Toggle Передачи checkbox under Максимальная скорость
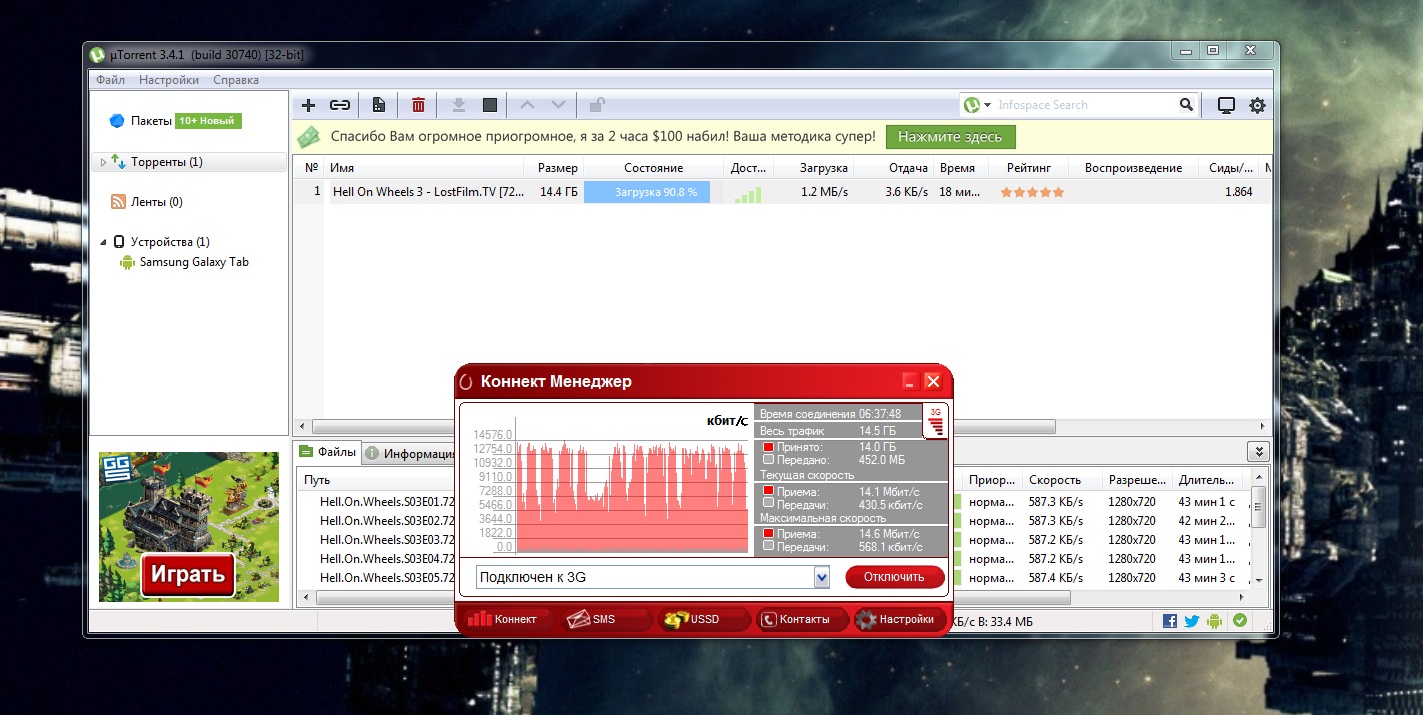The width and height of the screenshot is (1423, 715). [x=768, y=547]
